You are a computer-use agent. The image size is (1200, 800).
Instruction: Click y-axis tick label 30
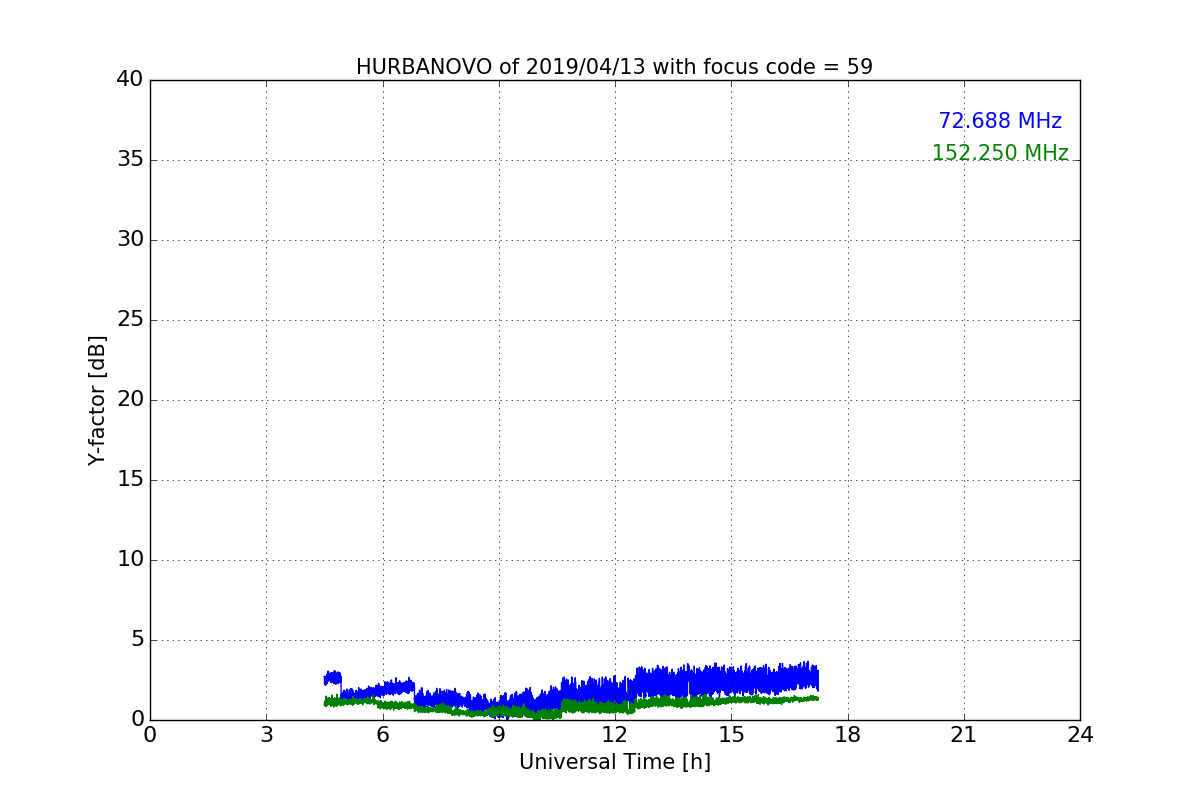pyautogui.click(x=130, y=240)
